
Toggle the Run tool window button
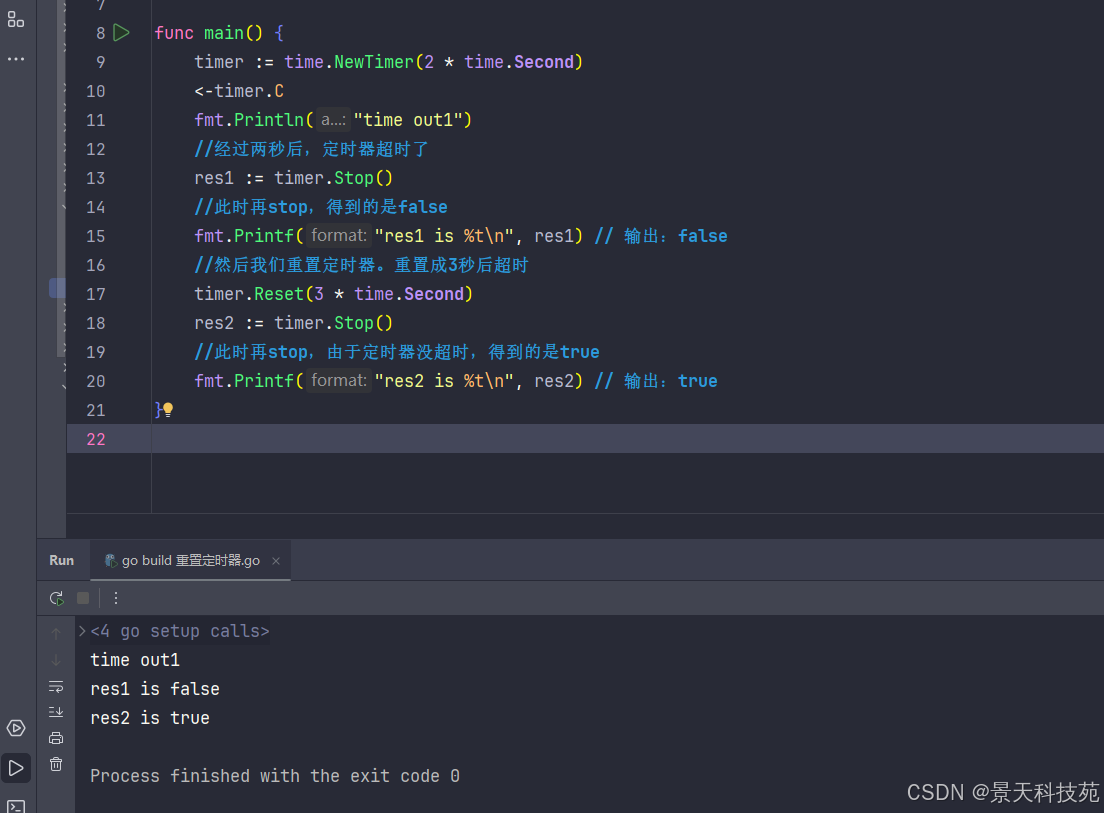[x=16, y=768]
